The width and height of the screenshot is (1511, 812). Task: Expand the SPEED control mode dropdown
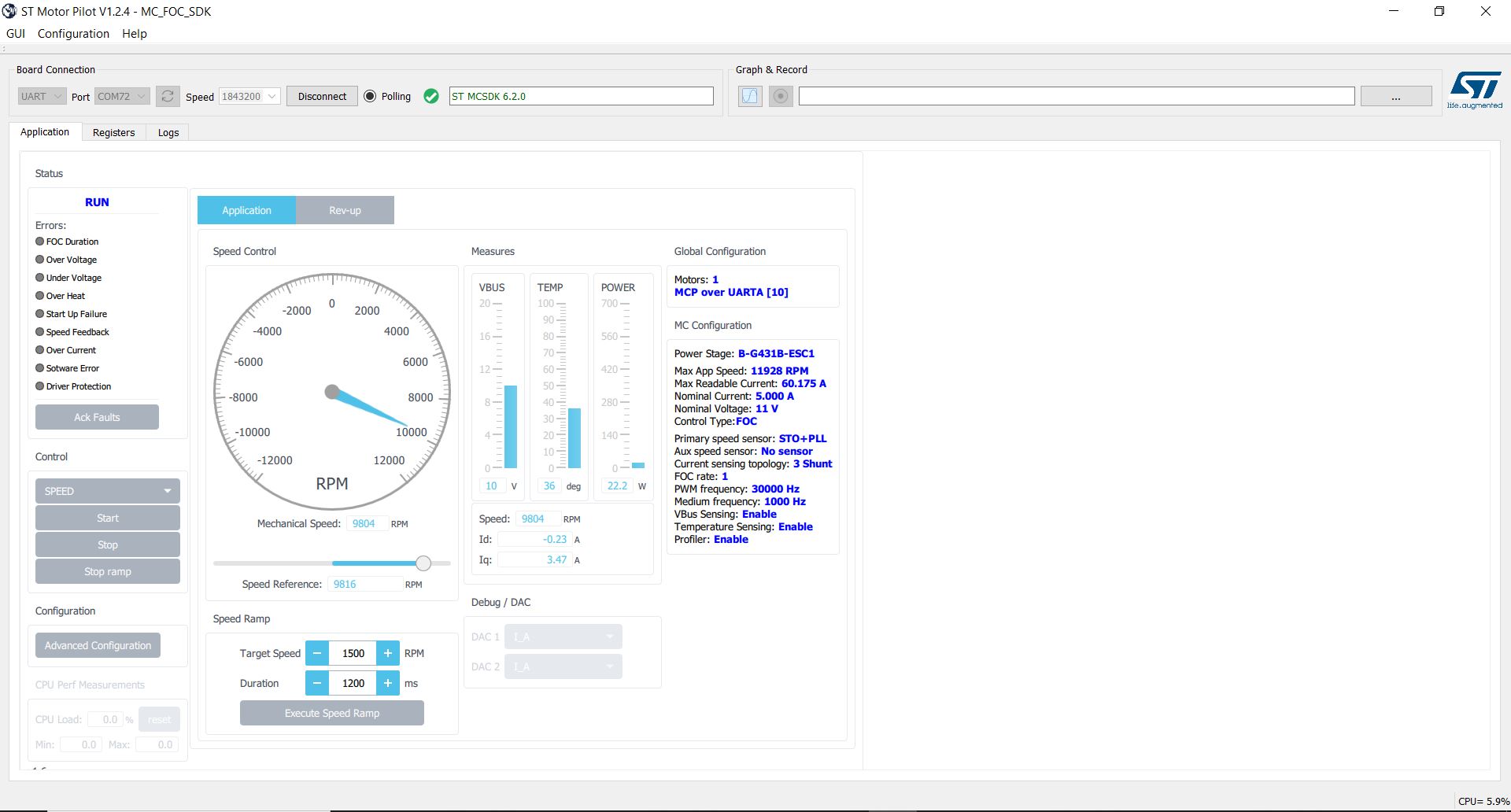click(x=108, y=491)
